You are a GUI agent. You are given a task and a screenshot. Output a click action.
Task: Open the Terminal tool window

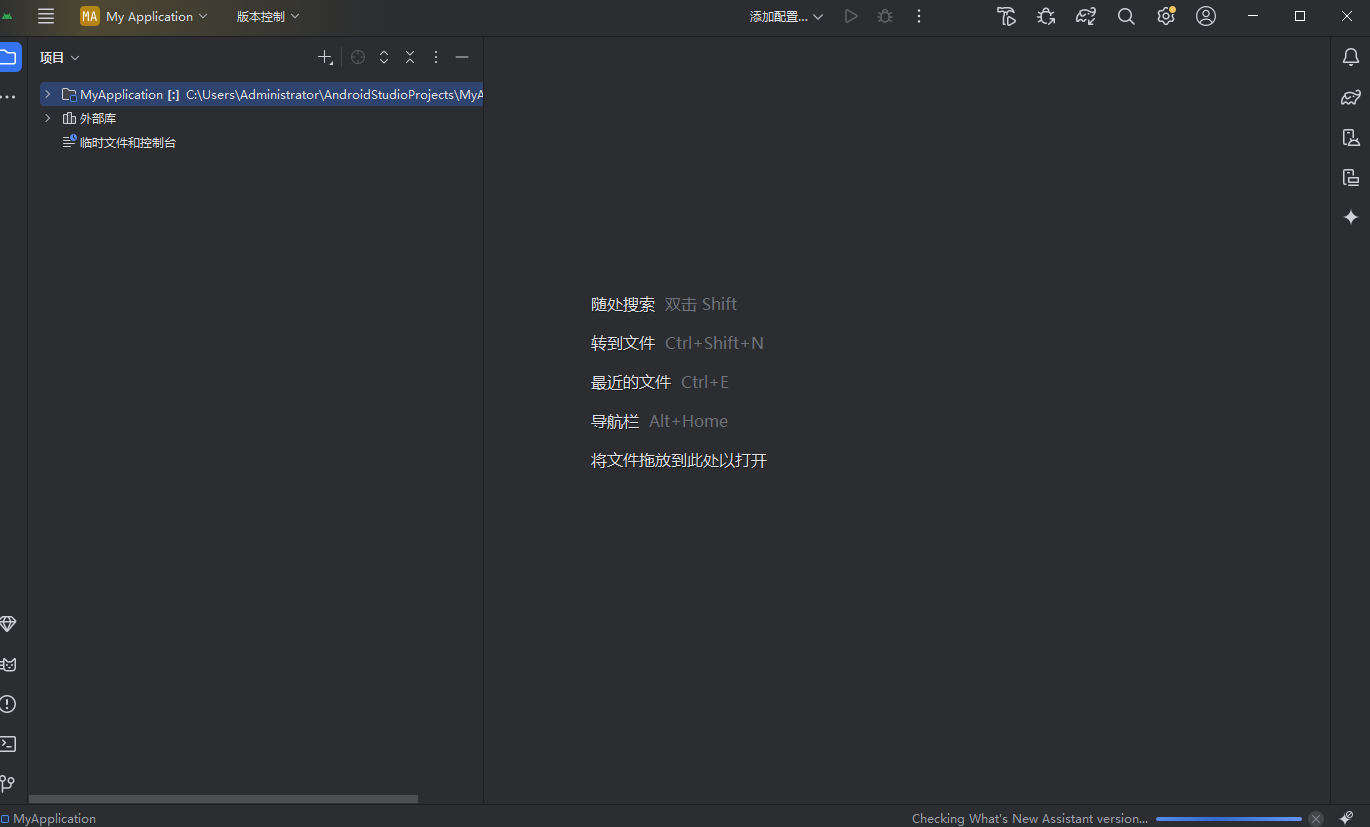pos(8,744)
